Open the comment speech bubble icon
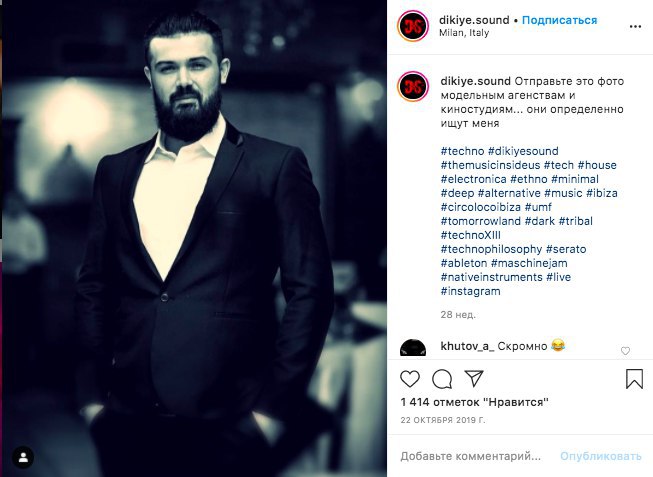The width and height of the screenshot is (653, 477). [442, 379]
